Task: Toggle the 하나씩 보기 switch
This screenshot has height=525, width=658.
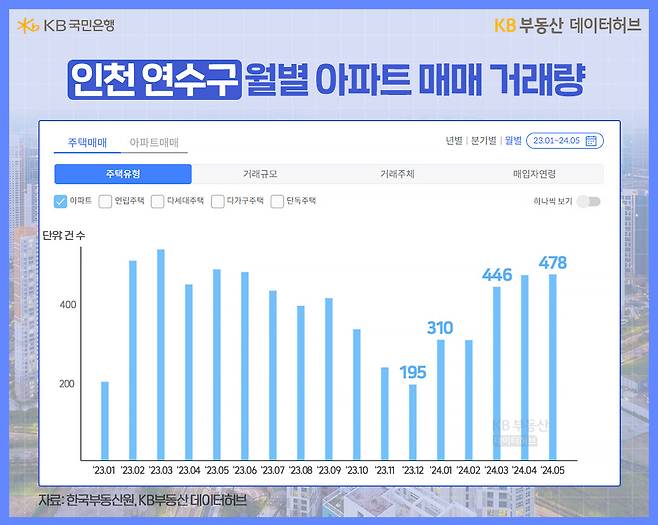Action: (589, 201)
